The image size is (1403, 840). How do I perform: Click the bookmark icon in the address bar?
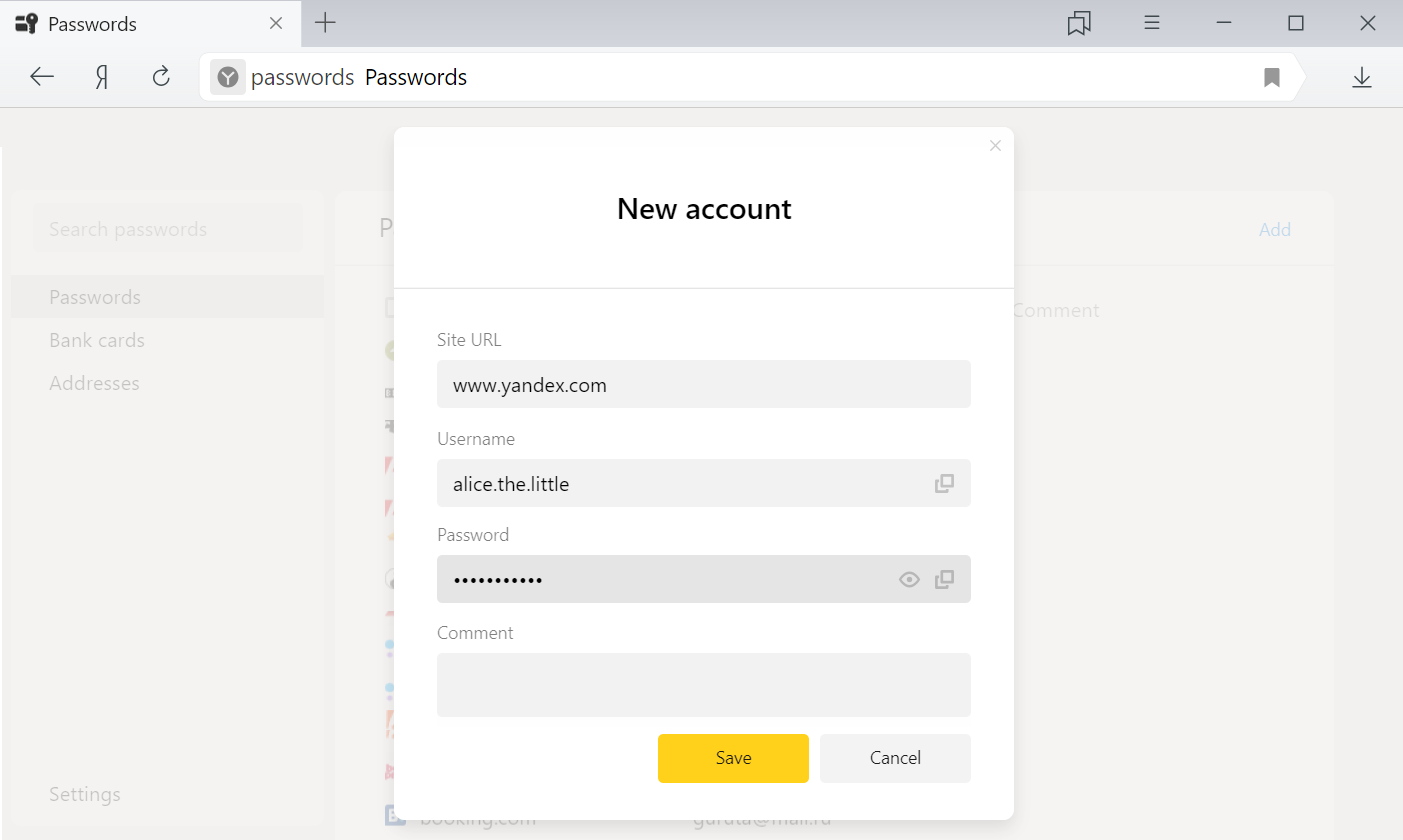click(x=1272, y=78)
